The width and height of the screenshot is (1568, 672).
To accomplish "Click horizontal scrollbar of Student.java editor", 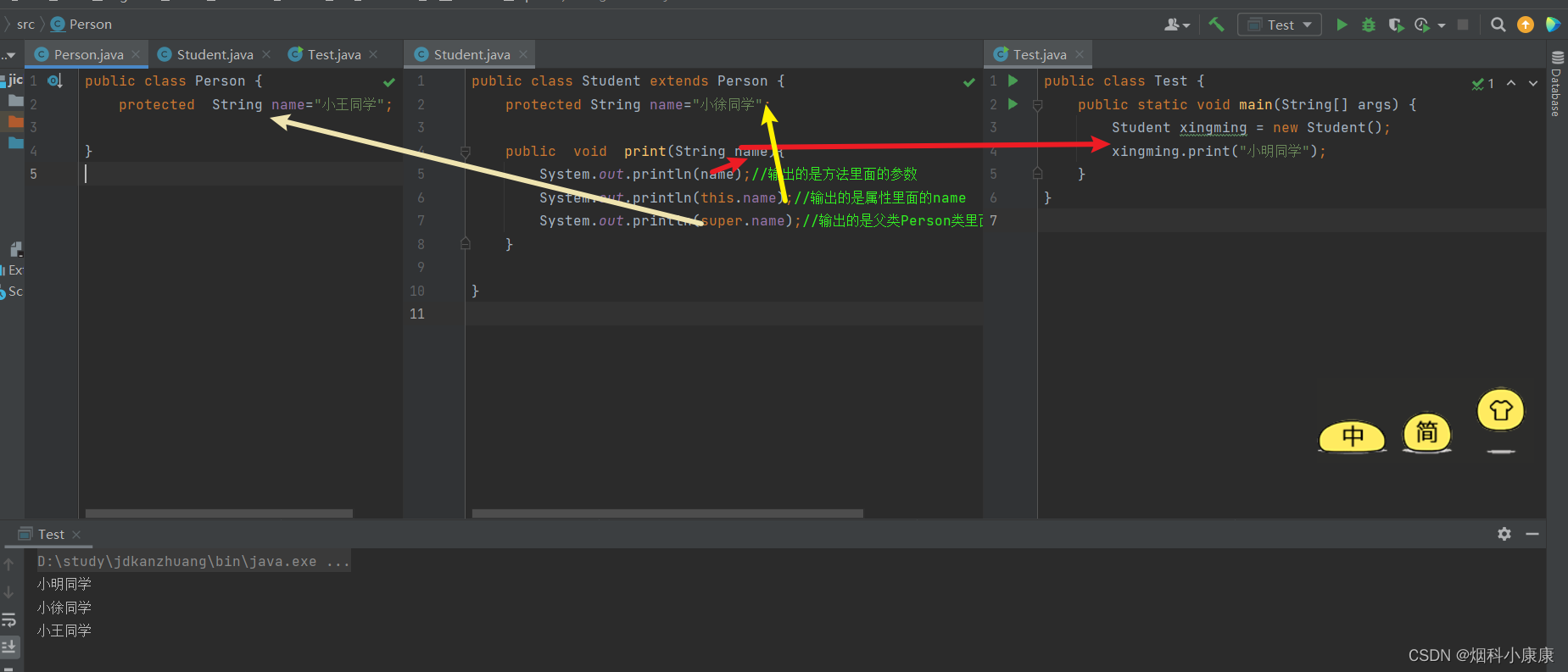I will [667, 514].
